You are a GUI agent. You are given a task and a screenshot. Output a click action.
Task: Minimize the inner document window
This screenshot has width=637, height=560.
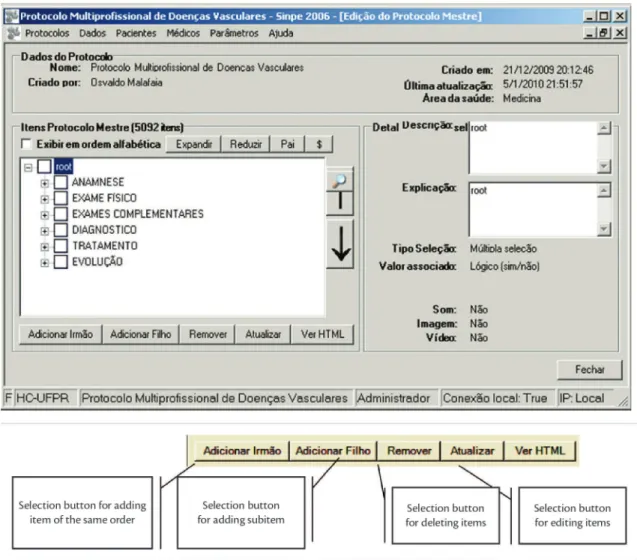tap(590, 33)
